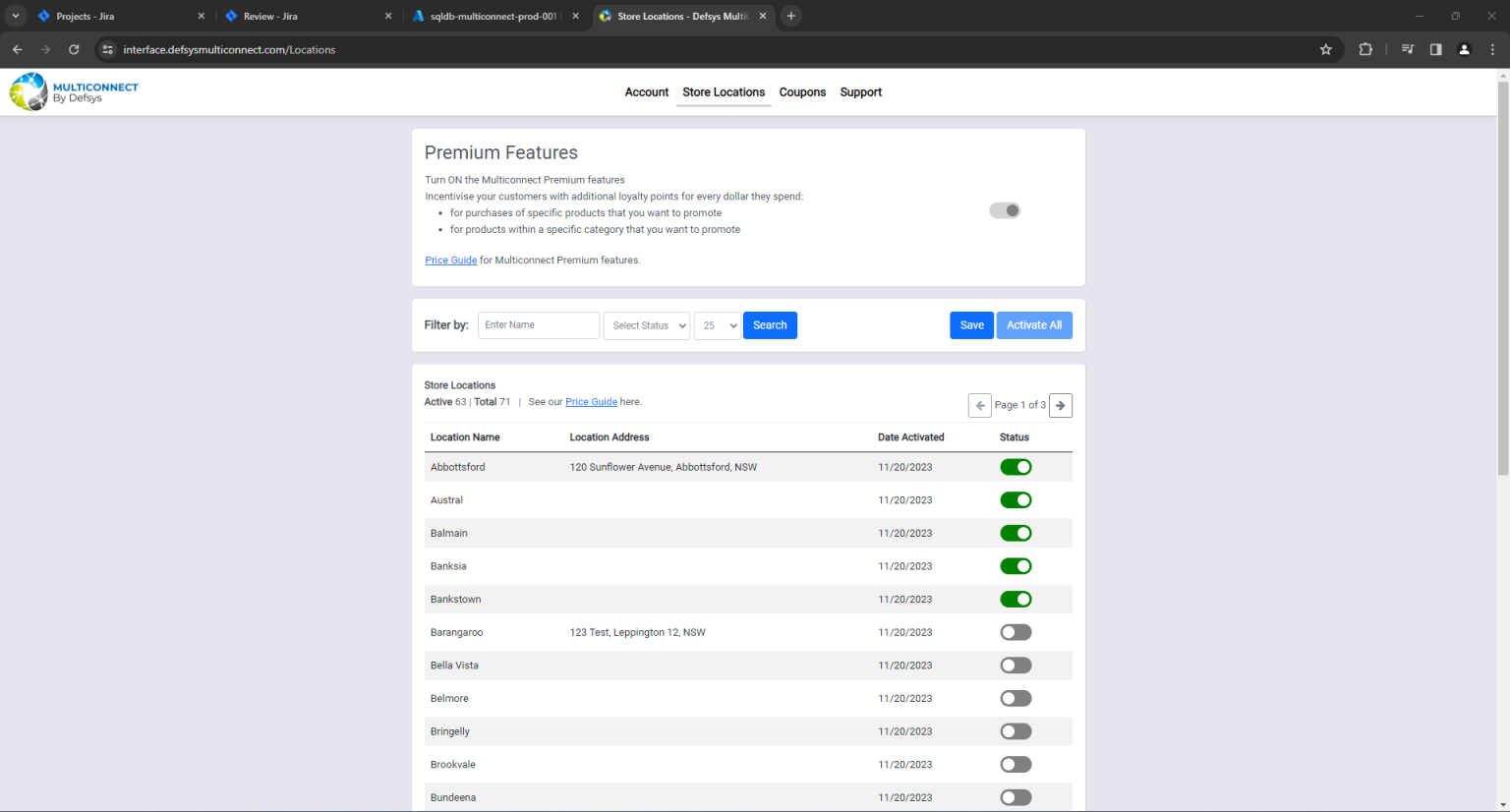Go back using the browser back arrow
1510x812 pixels.
click(17, 48)
